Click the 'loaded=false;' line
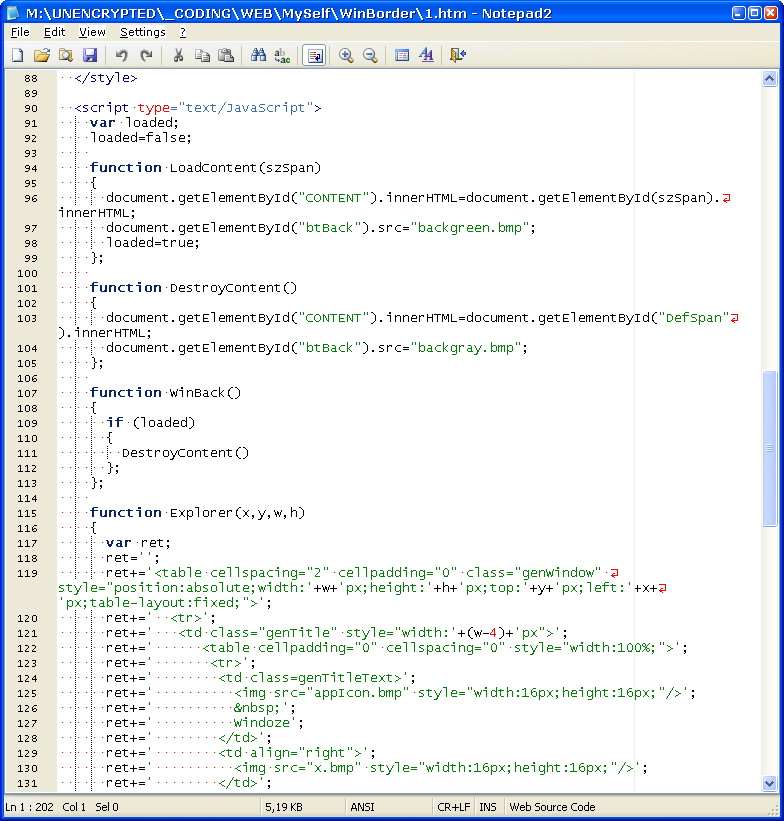This screenshot has width=784, height=821. (141, 138)
